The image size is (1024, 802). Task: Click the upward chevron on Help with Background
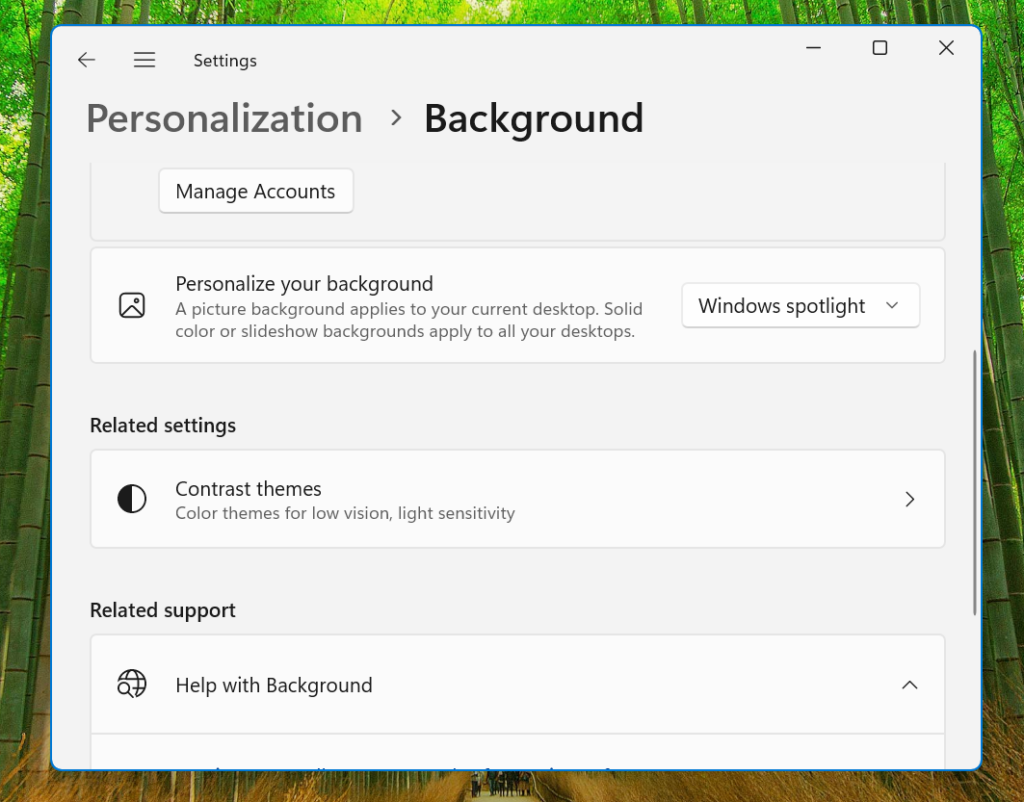coord(910,685)
